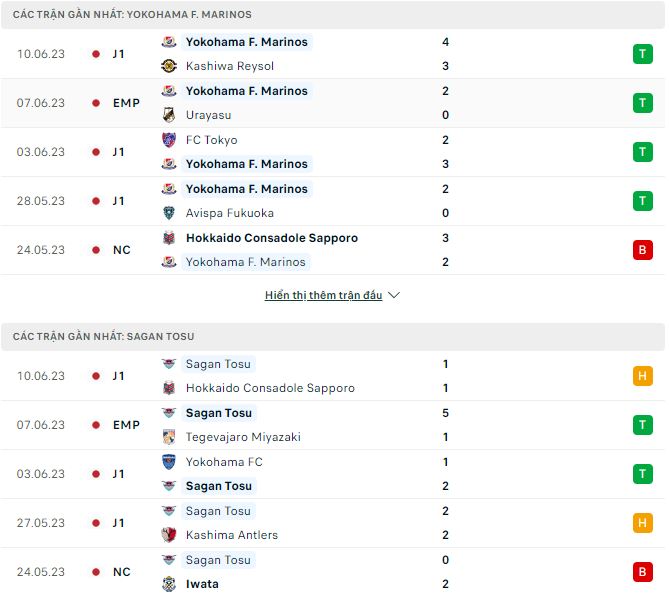Click the 'Các trận gần nhất: Yokohama F. Marinos' header

[x=132, y=15]
